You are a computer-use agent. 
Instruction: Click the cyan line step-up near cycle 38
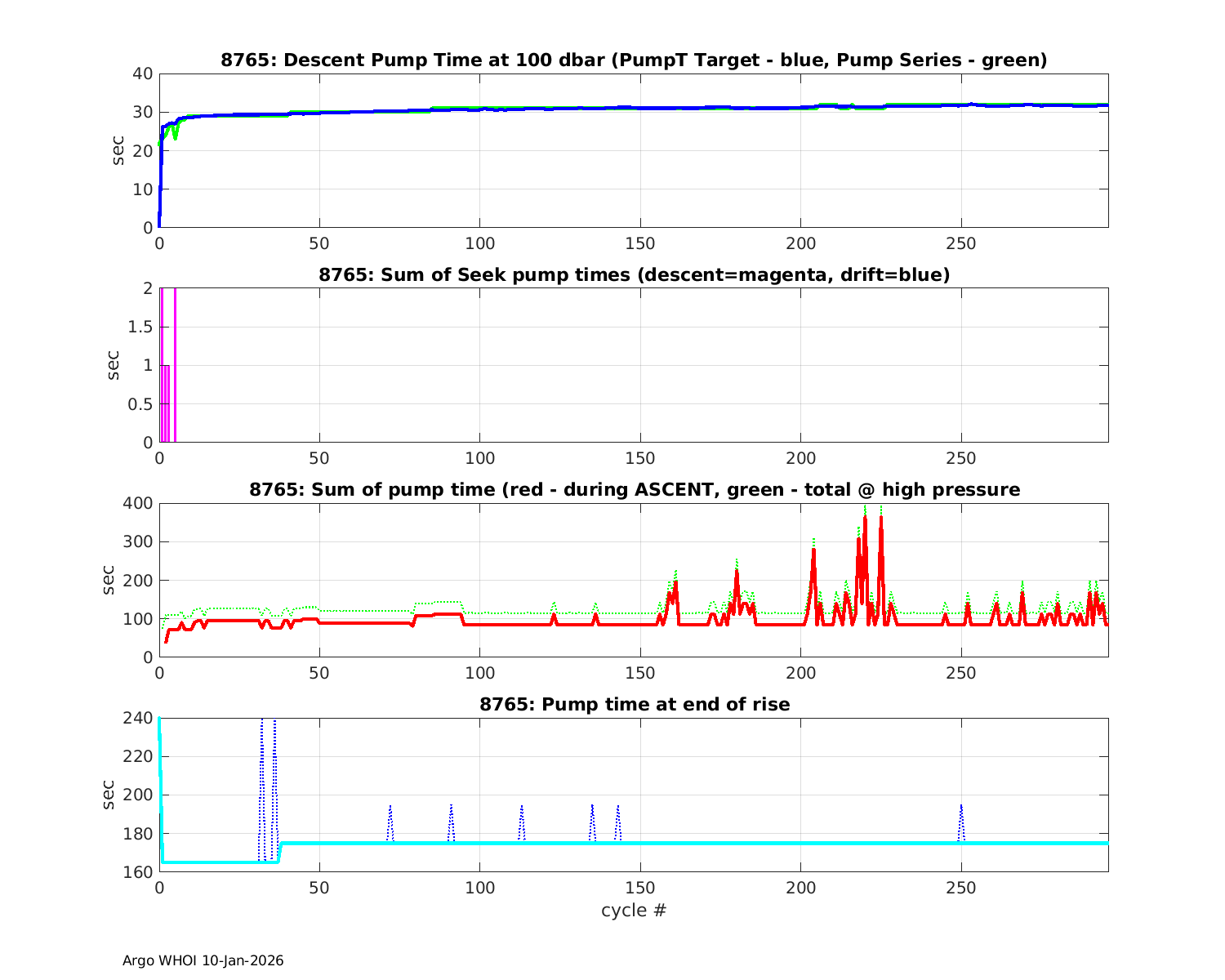(x=280, y=852)
